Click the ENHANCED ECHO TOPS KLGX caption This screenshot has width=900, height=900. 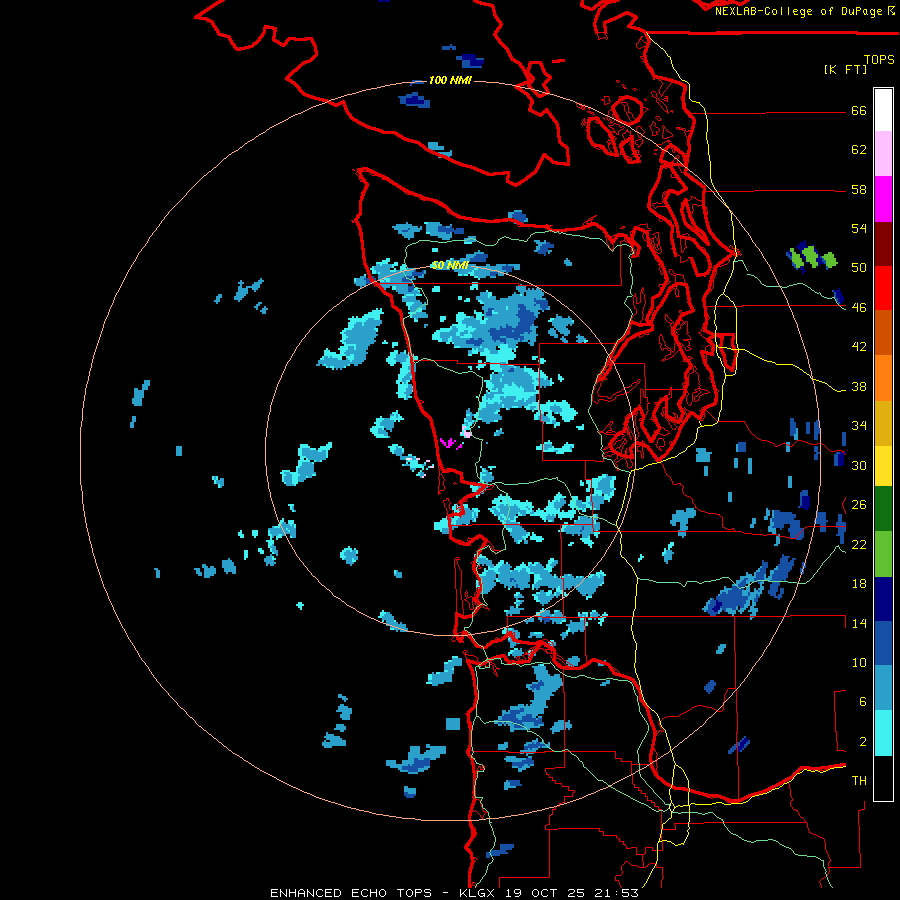click(x=454, y=893)
